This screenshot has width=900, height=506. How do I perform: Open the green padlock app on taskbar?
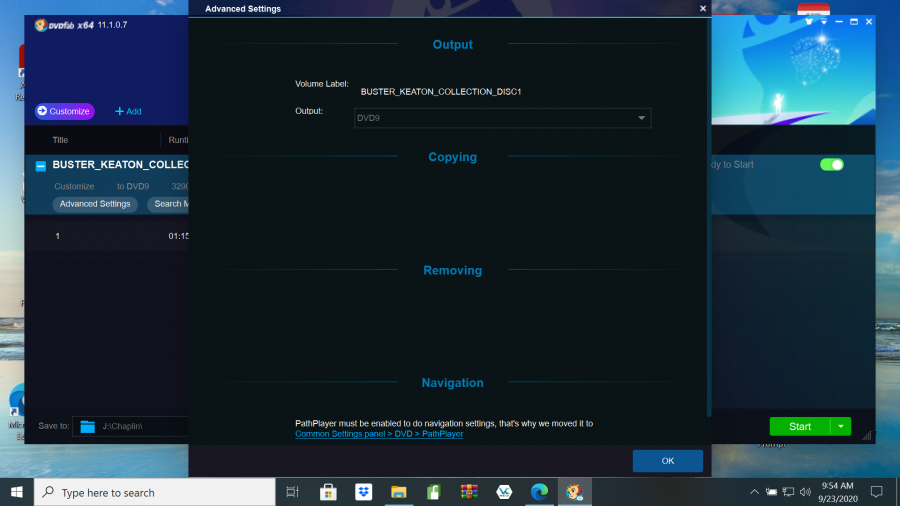[x=434, y=492]
